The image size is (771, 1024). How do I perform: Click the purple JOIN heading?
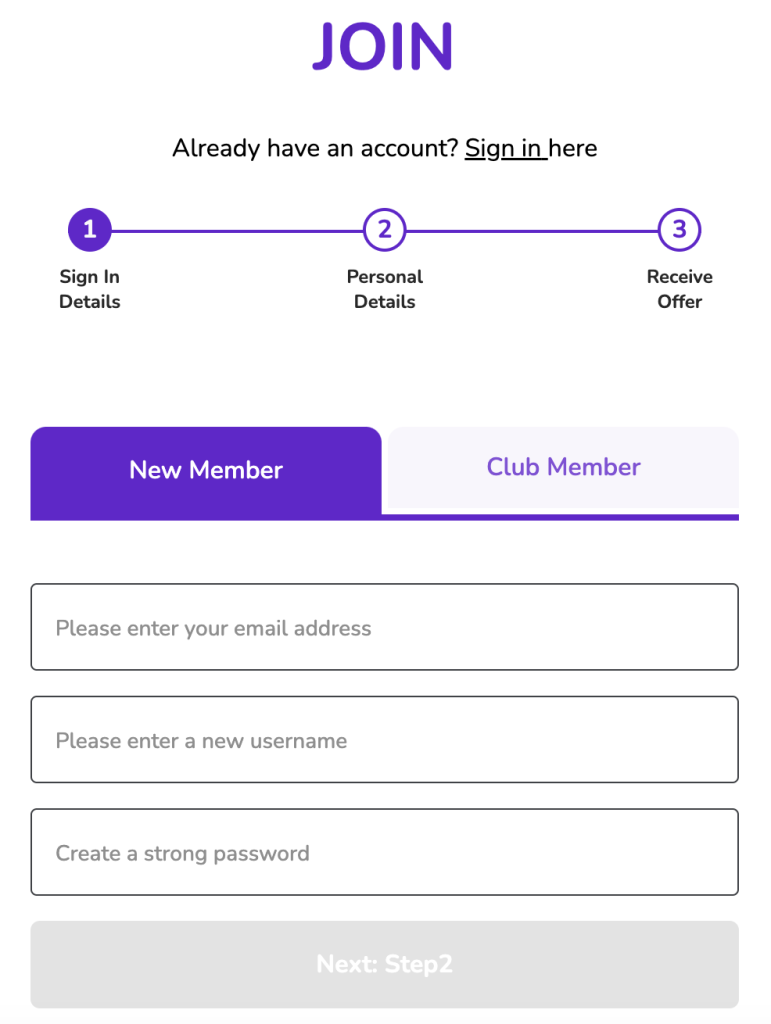click(x=384, y=46)
